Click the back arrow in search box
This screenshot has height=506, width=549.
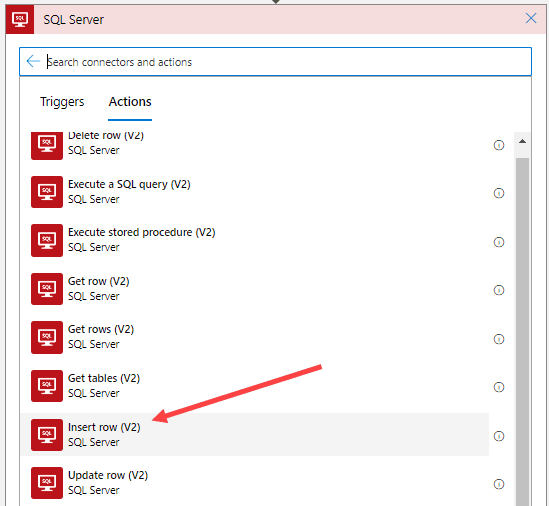pos(33,61)
